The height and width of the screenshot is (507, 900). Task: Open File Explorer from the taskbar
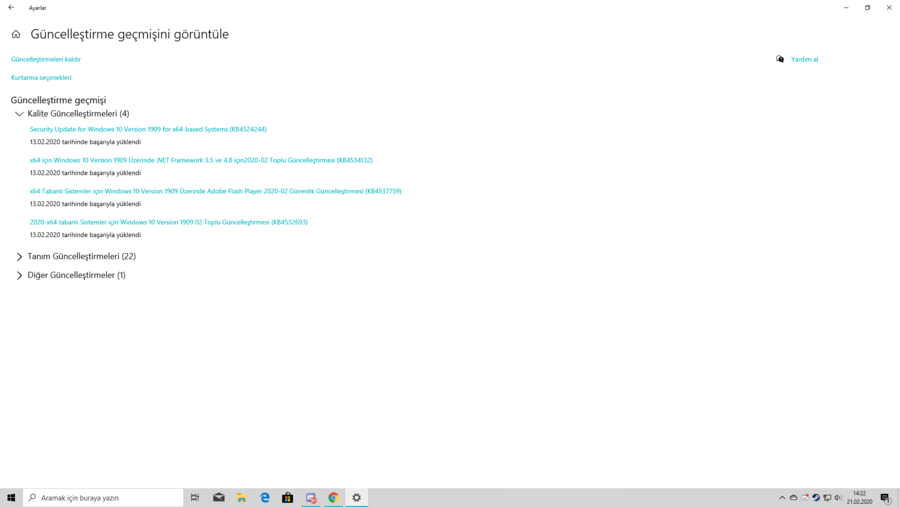tap(242, 498)
